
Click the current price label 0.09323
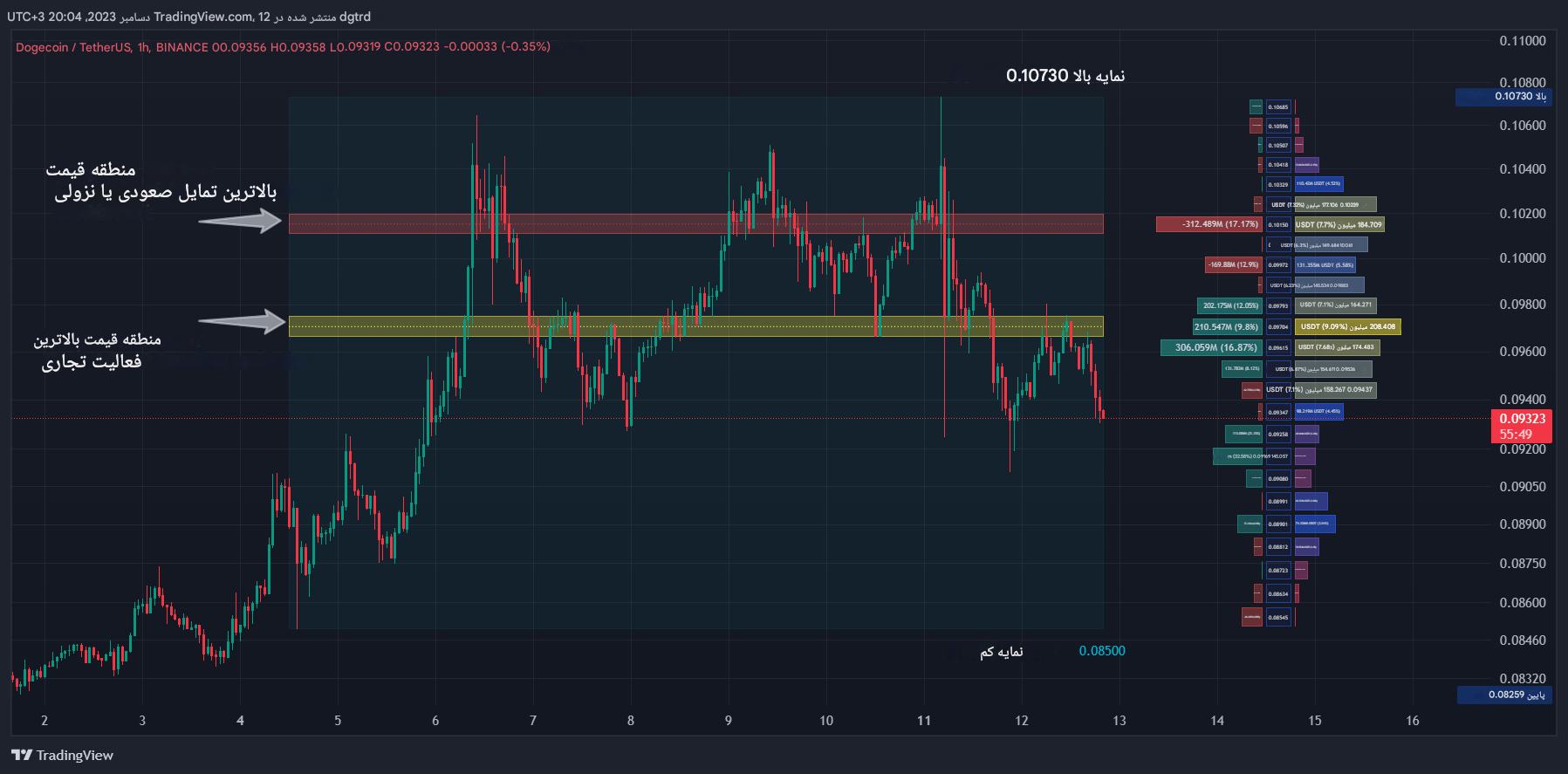1522,419
